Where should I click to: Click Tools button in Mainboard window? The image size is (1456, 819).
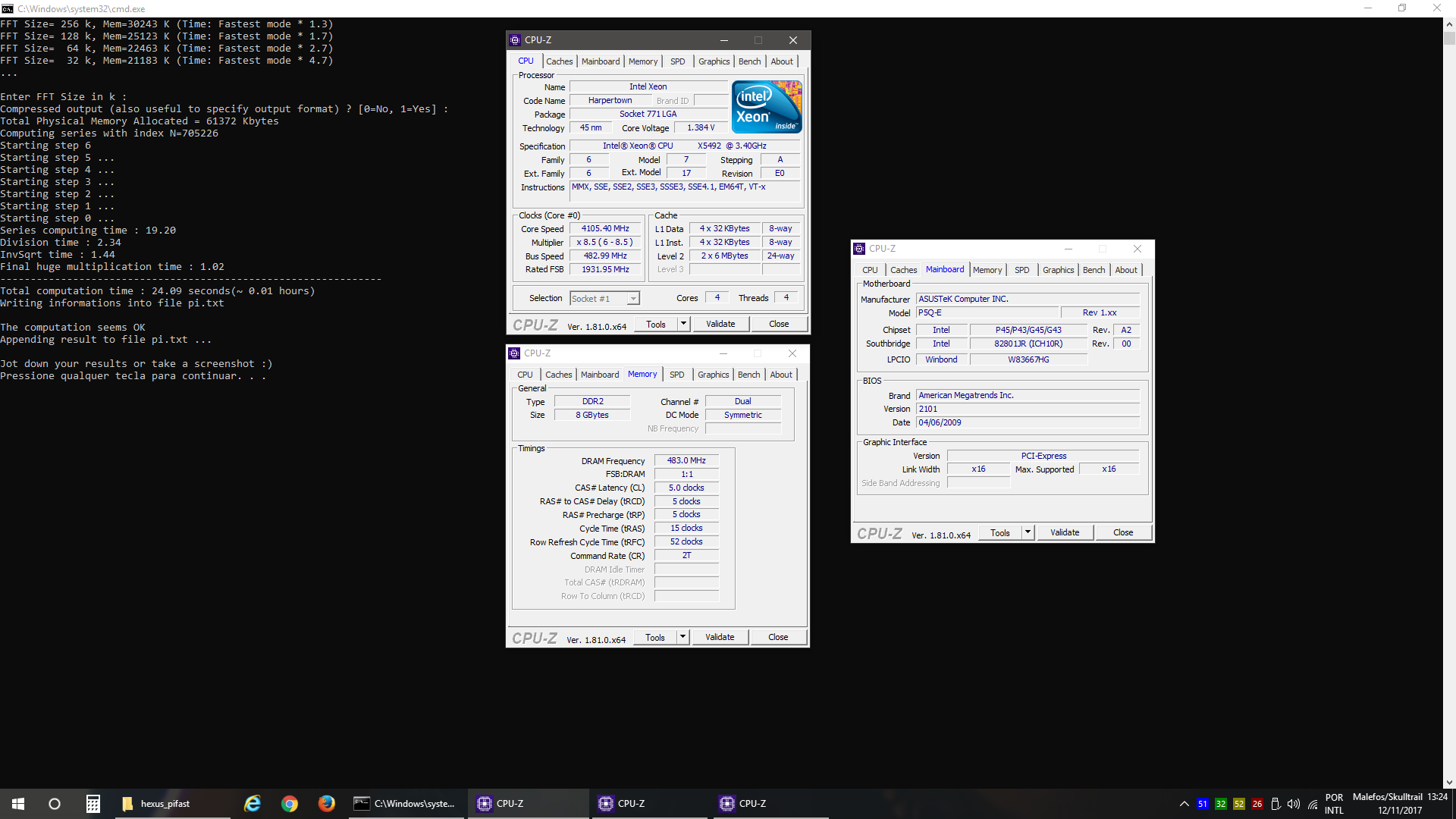tap(1000, 532)
